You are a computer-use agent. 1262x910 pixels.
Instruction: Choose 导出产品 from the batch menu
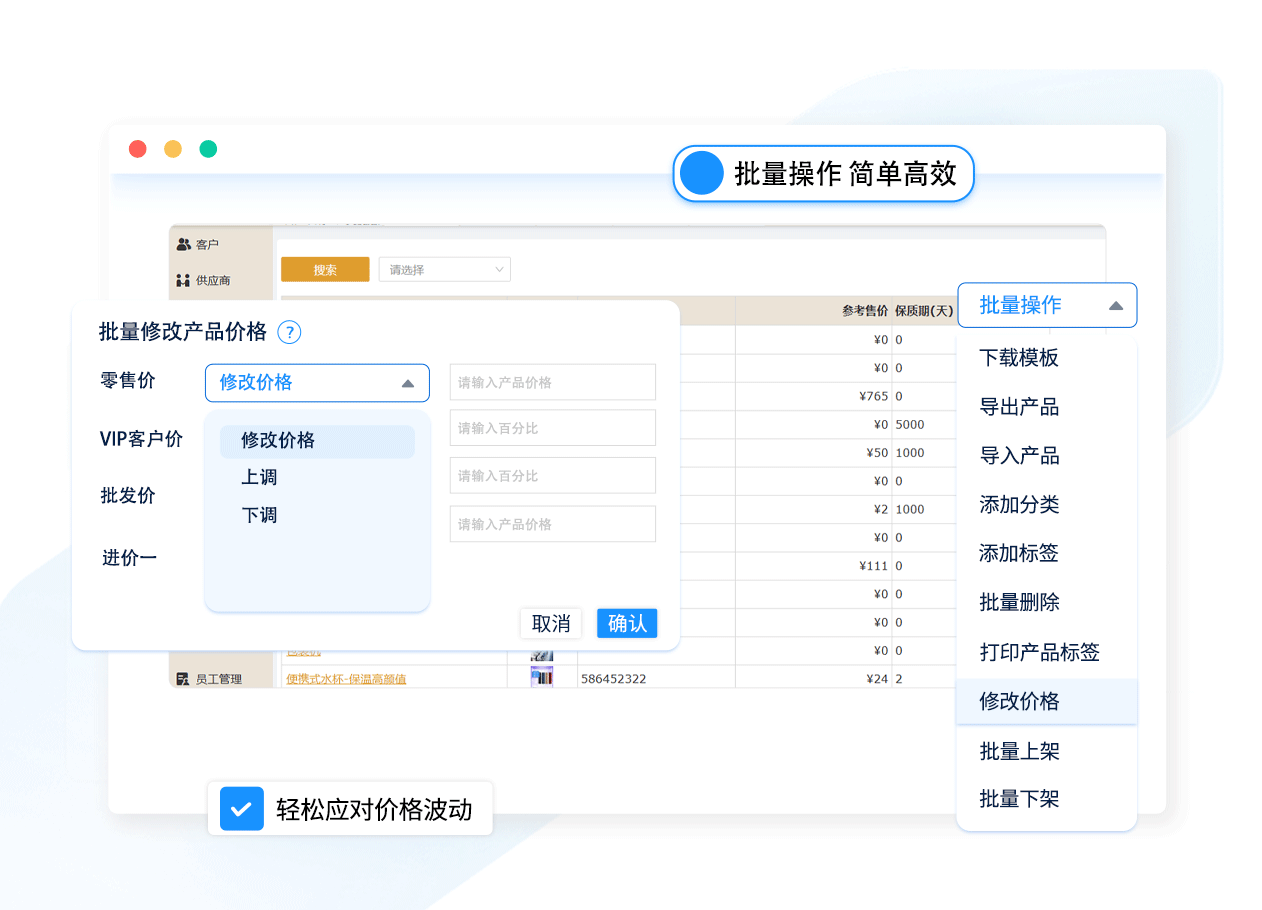tap(1019, 407)
